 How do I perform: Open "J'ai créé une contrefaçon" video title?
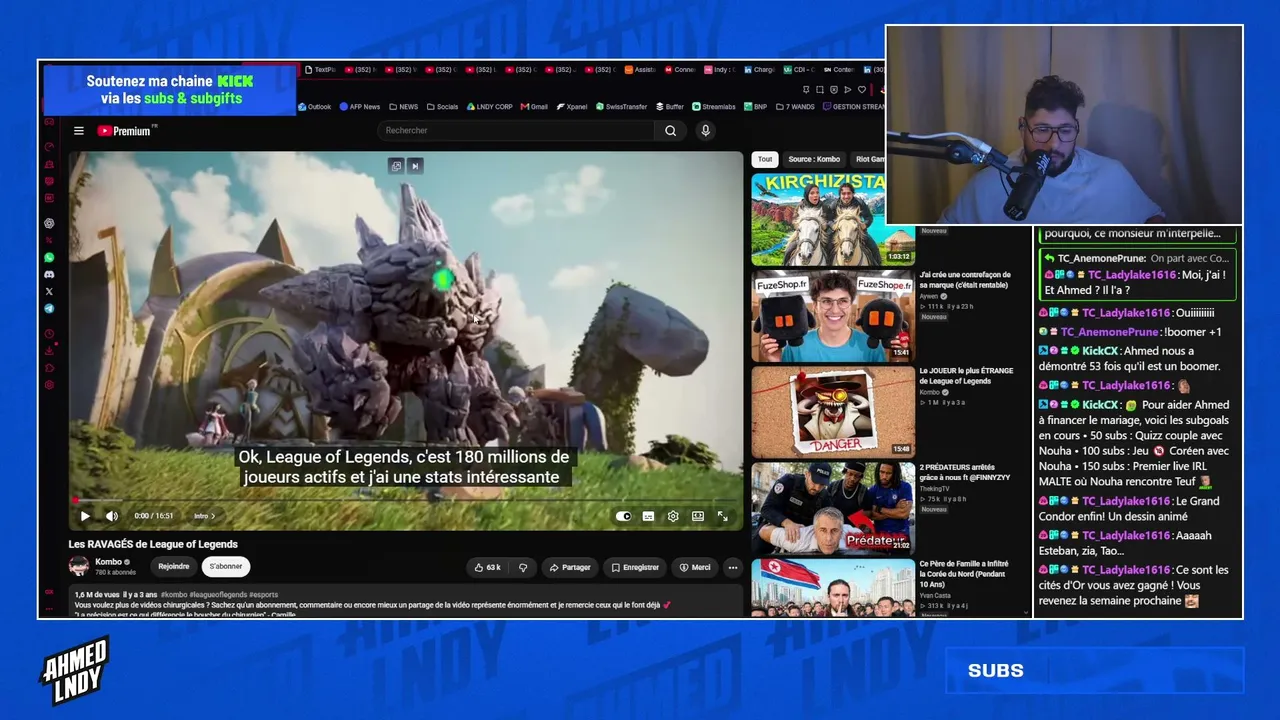(965, 279)
